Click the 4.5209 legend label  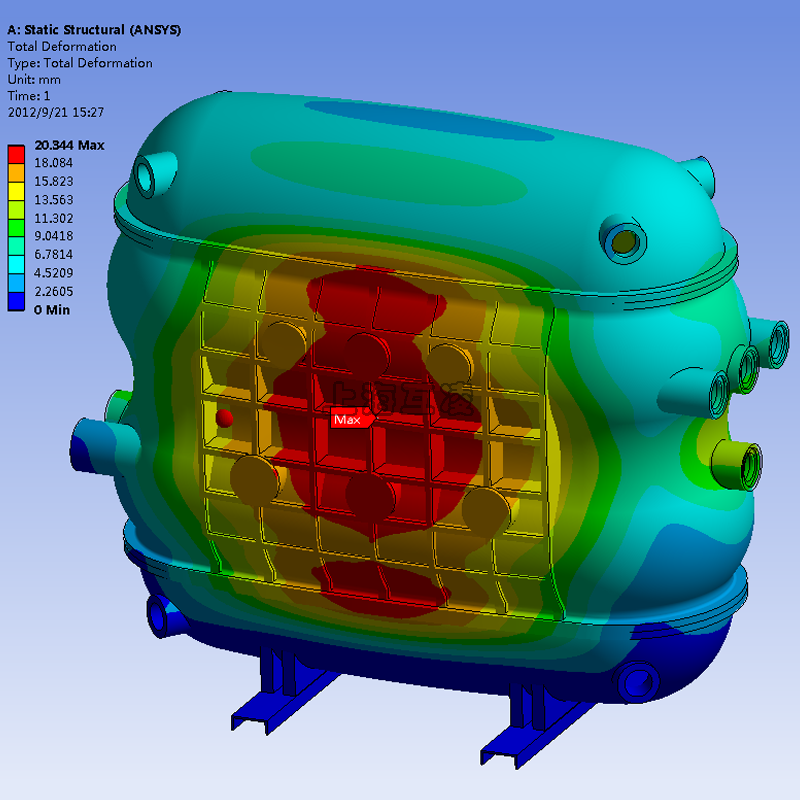tap(55, 272)
